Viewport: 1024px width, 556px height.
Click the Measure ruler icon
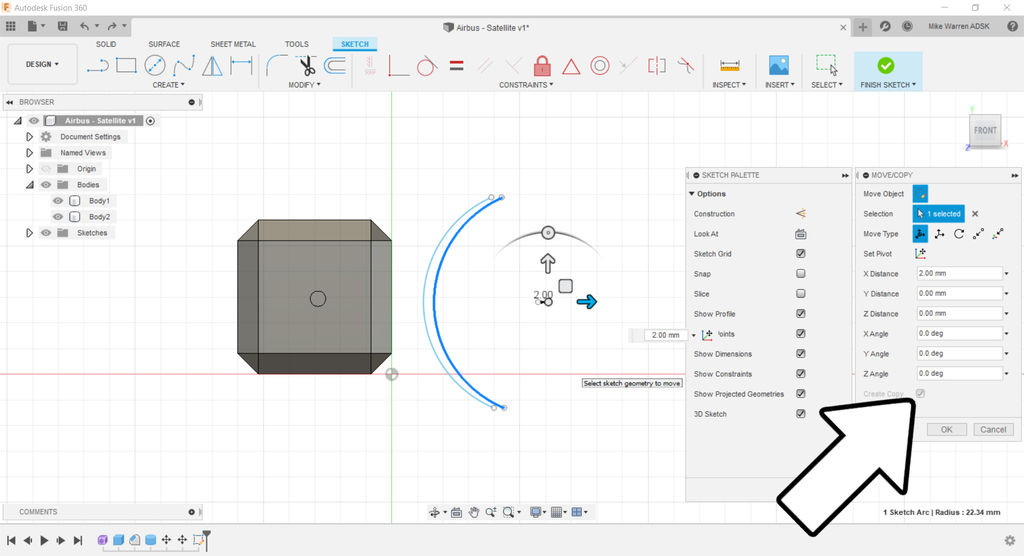pyautogui.click(x=729, y=65)
